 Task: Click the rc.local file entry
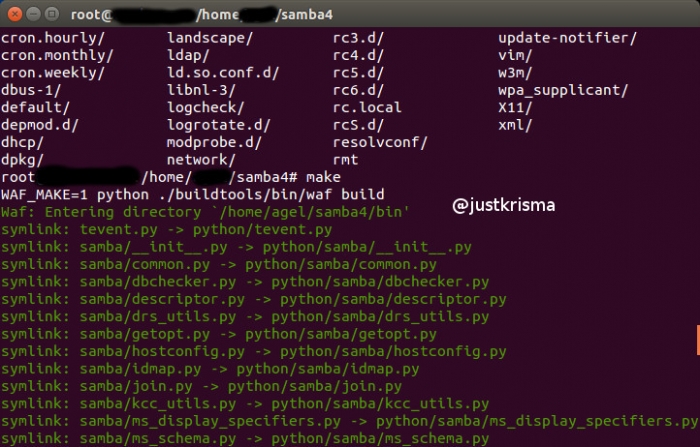pyautogui.click(x=367, y=107)
